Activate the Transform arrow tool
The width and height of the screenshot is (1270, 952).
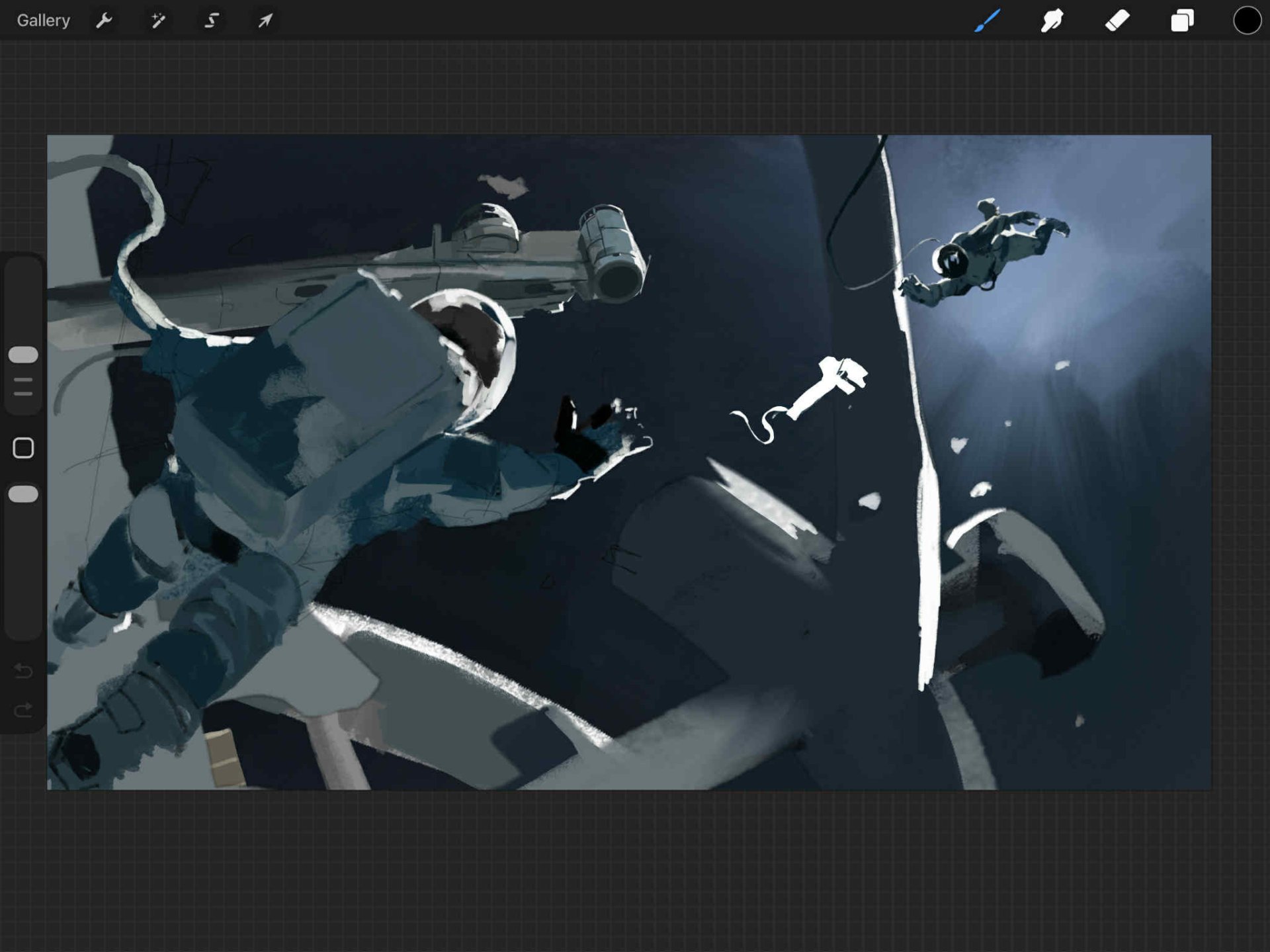265,21
